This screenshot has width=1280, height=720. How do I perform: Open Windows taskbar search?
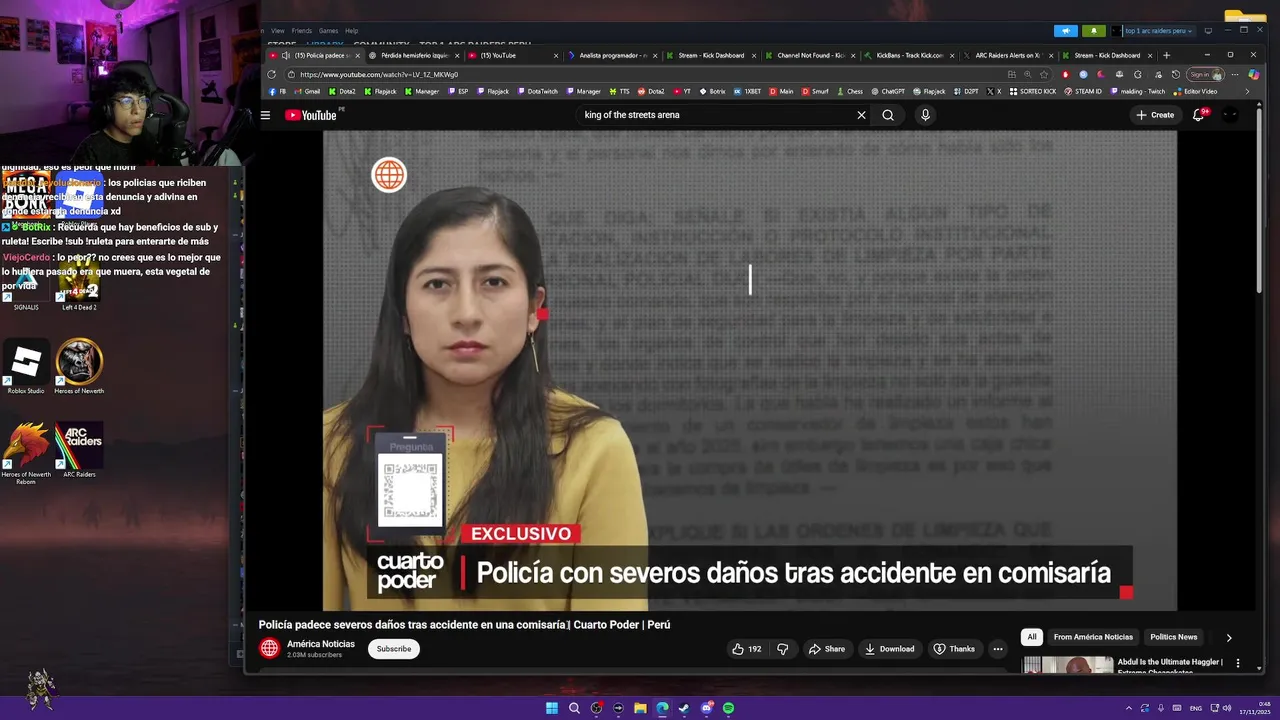click(x=574, y=708)
